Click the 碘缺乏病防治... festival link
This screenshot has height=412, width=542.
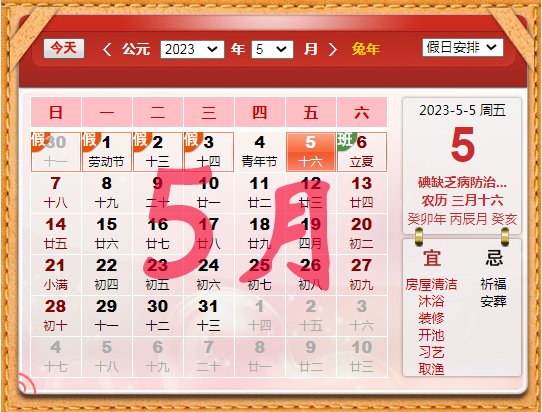pyautogui.click(x=462, y=182)
